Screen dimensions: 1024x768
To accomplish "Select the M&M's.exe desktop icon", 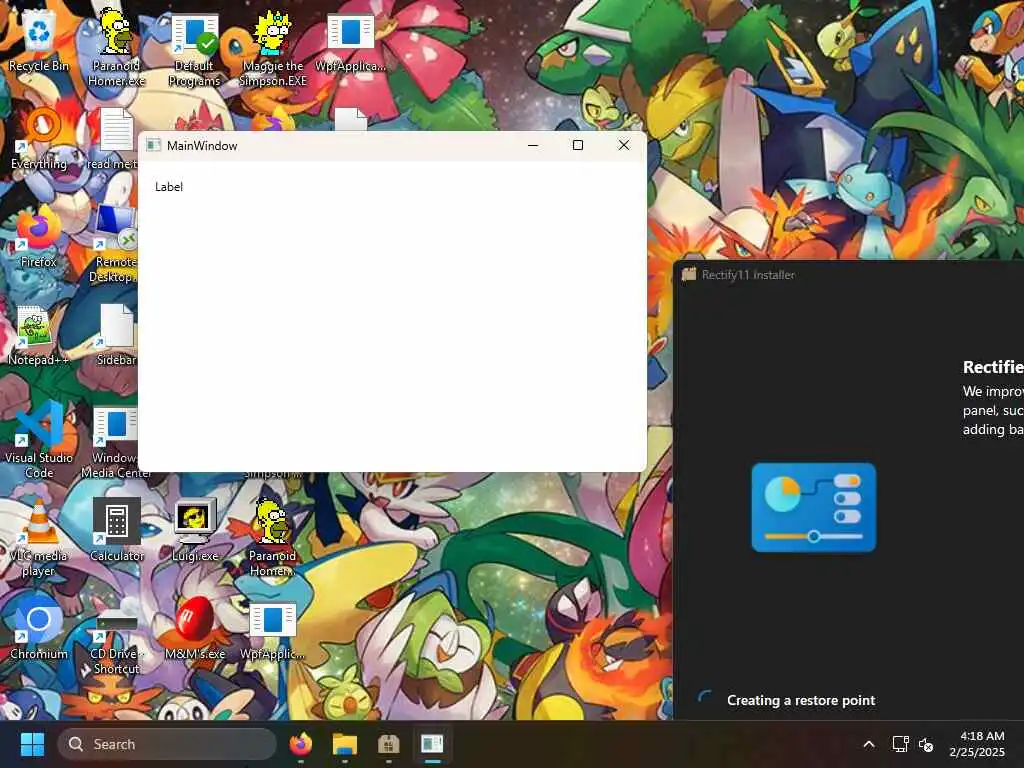I will tap(195, 628).
